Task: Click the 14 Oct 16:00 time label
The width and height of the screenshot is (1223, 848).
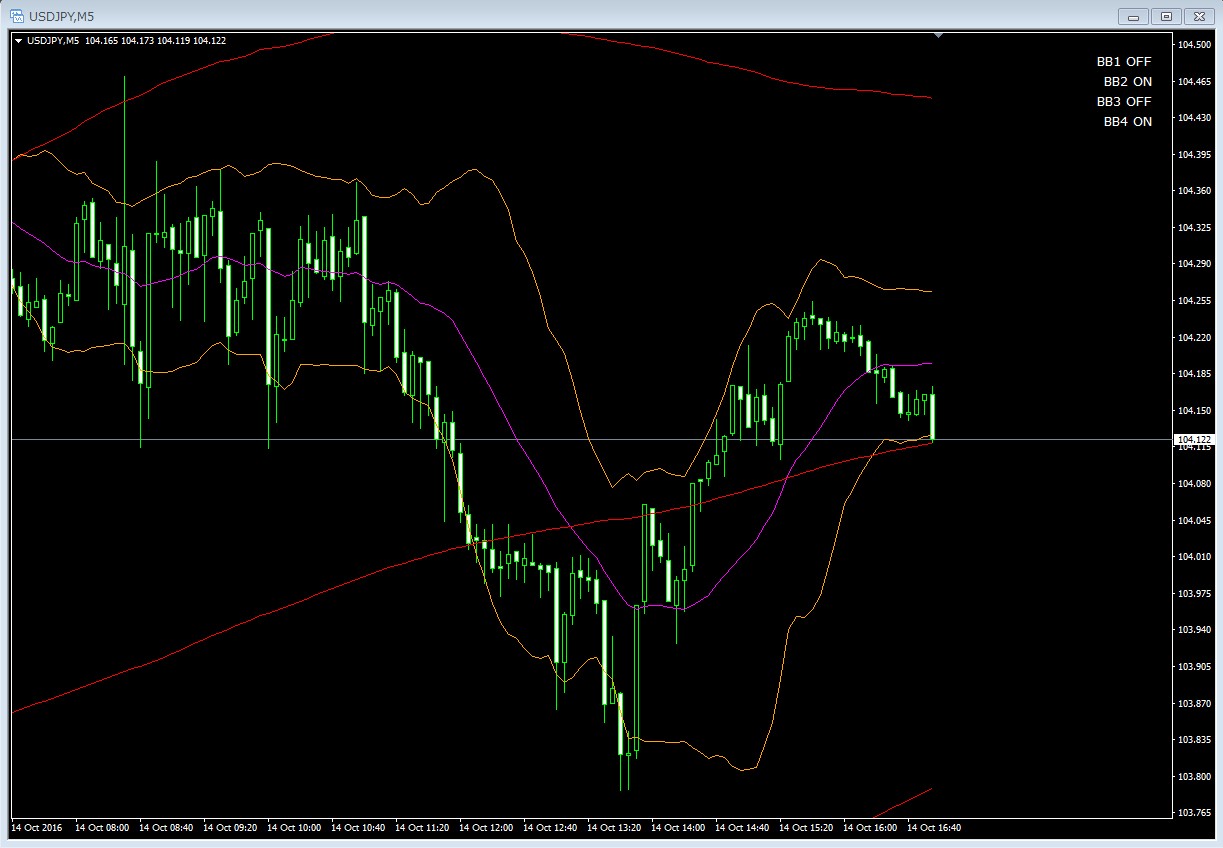Action: (870, 828)
